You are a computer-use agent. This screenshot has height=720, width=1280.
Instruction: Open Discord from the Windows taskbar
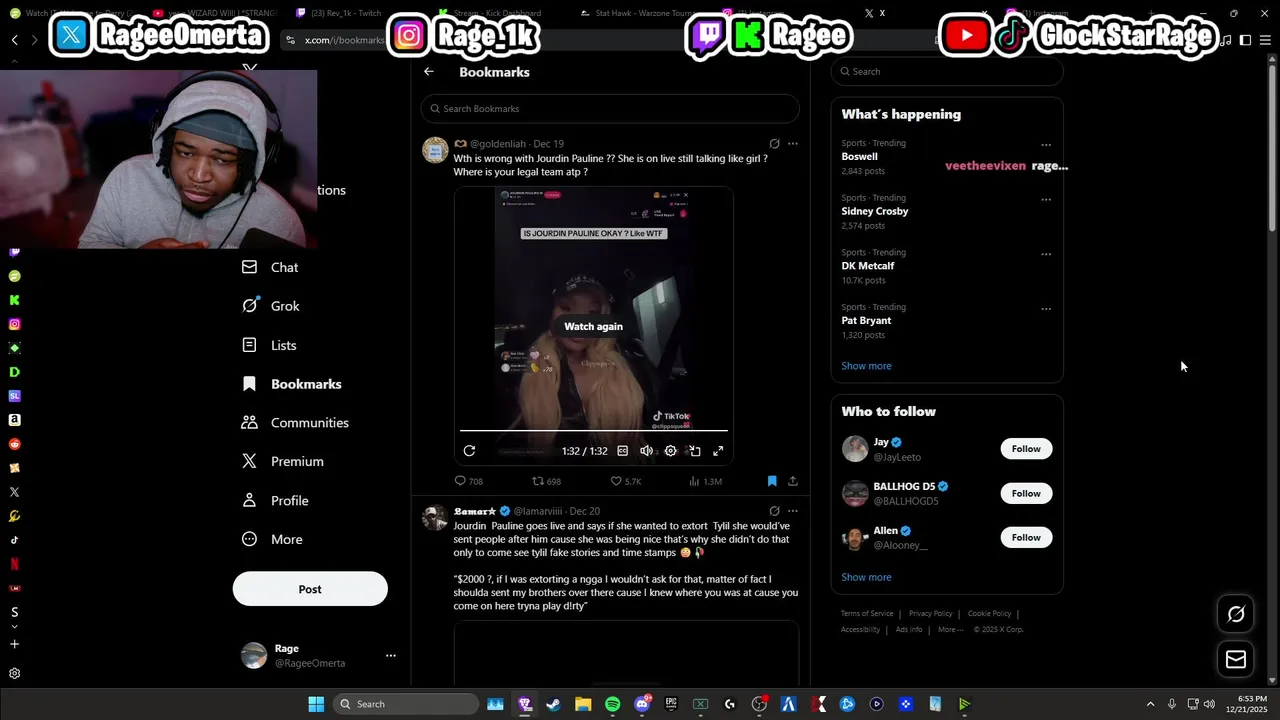(x=642, y=704)
